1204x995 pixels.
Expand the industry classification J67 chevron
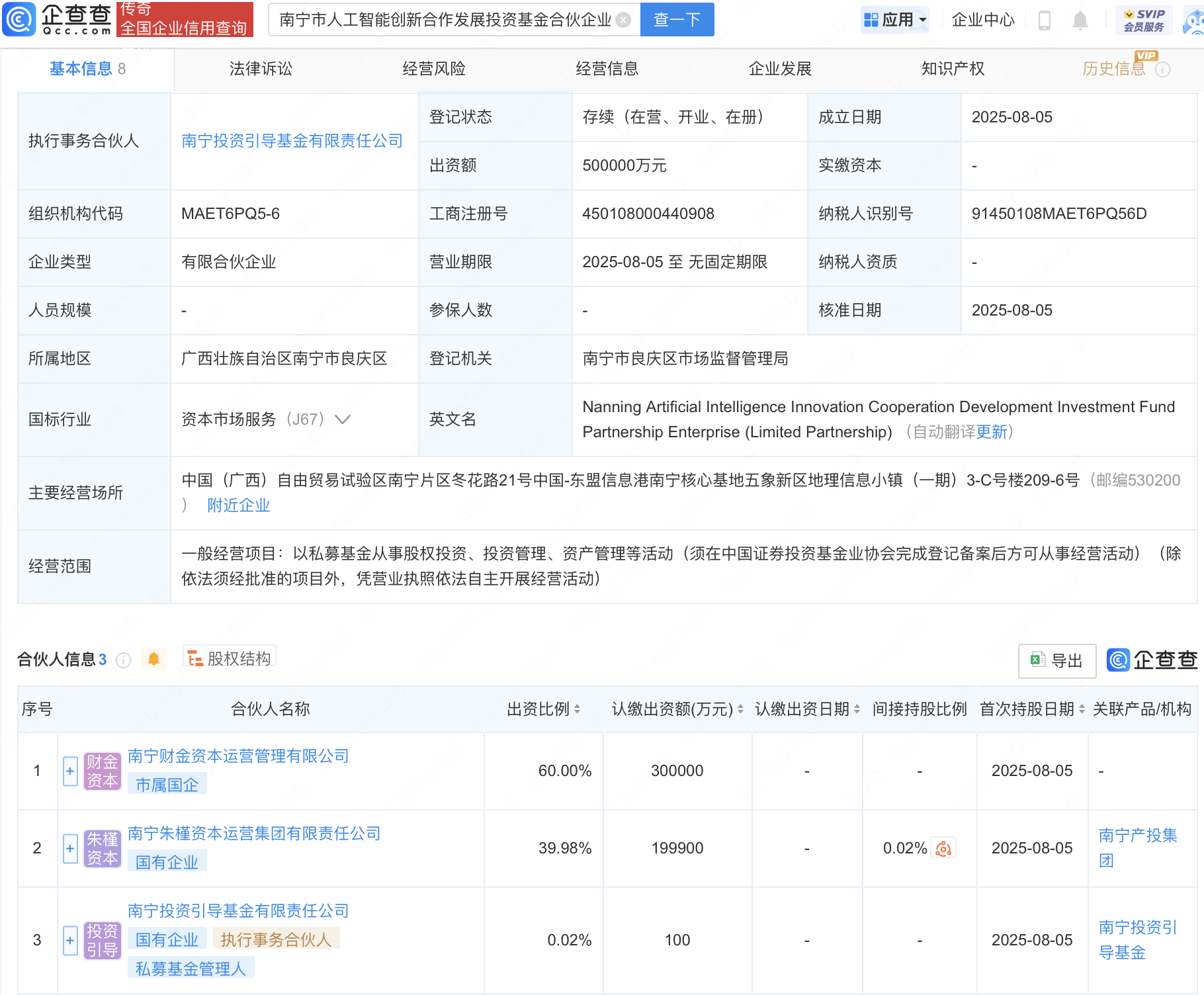pyautogui.click(x=343, y=419)
